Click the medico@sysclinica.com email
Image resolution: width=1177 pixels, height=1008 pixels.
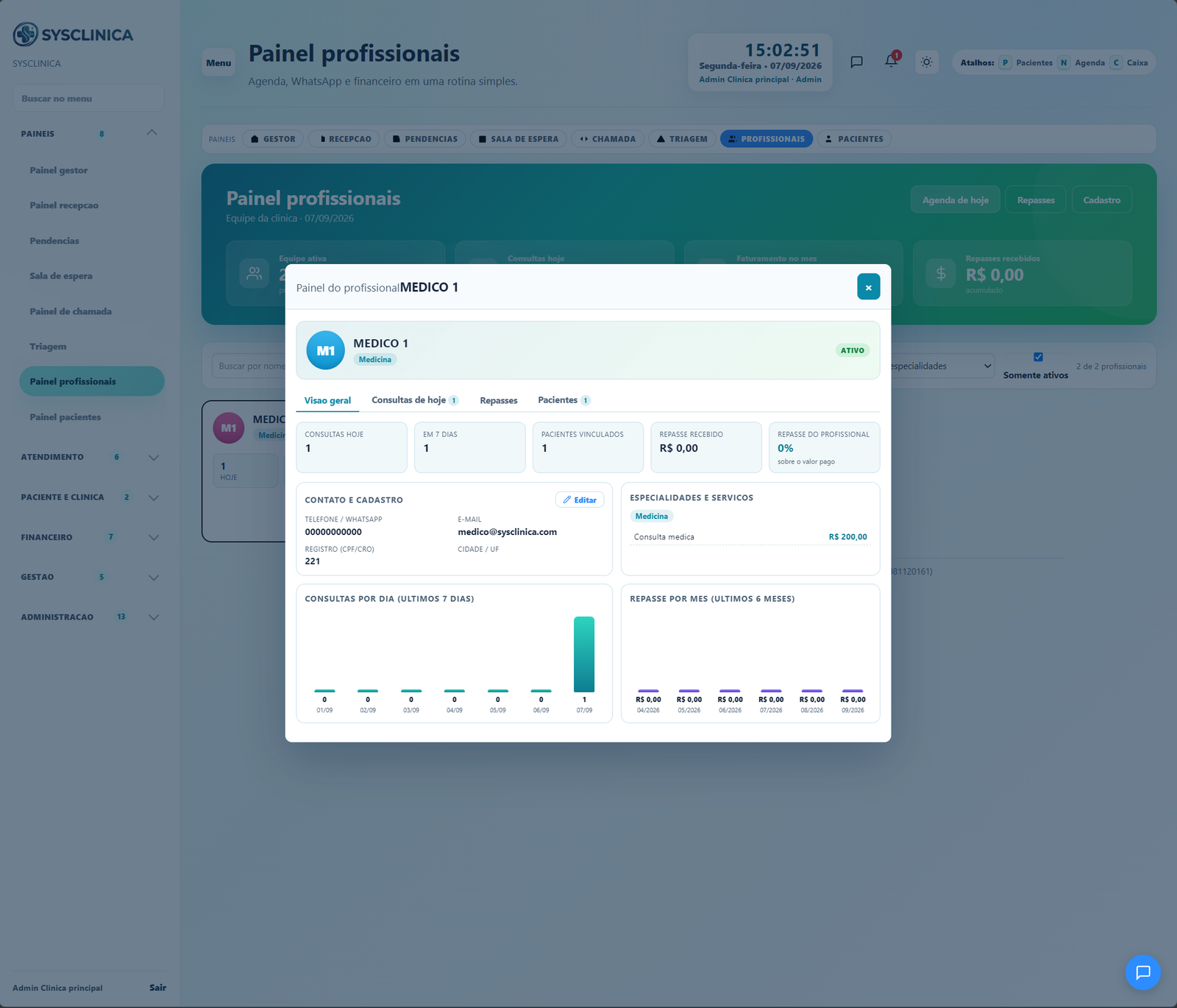point(508,532)
